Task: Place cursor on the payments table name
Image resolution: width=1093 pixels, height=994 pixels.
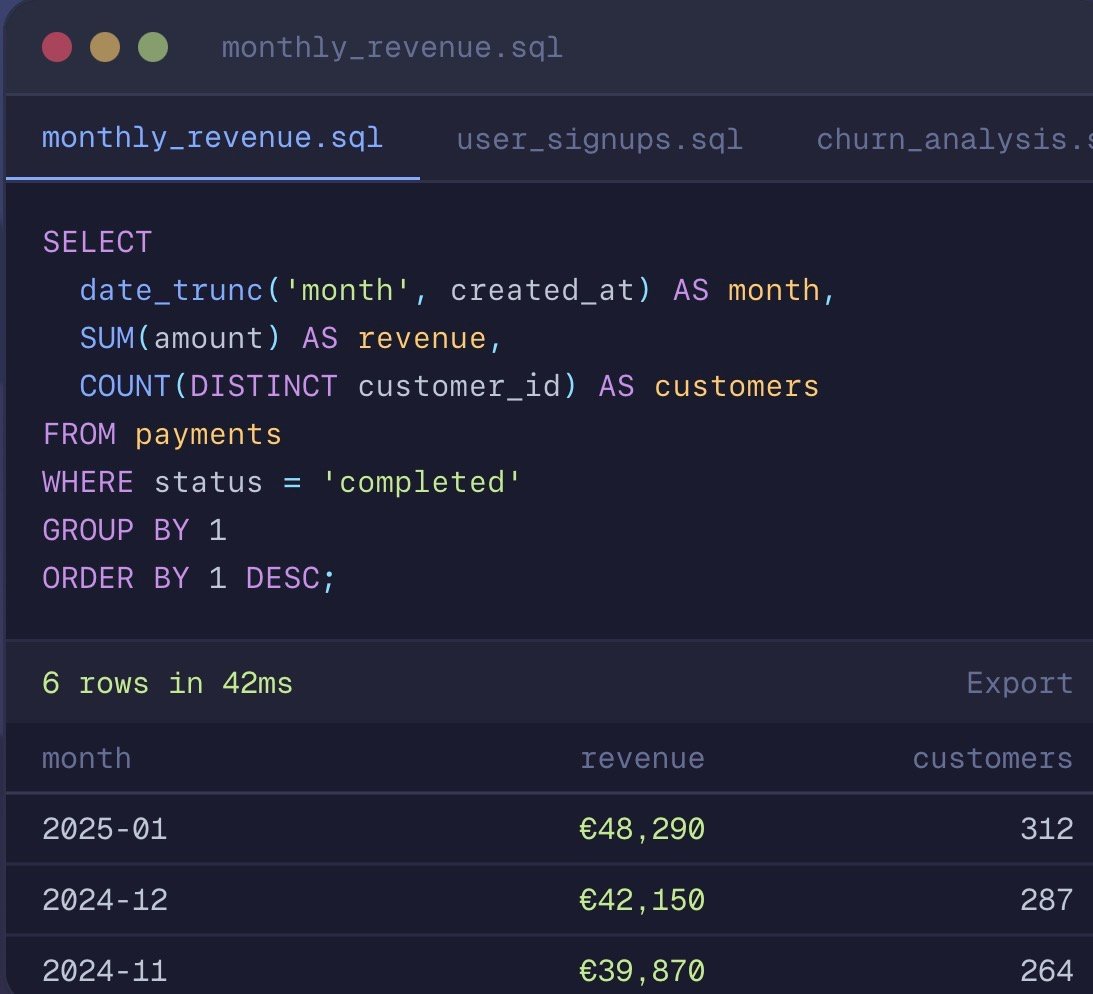Action: 208,434
